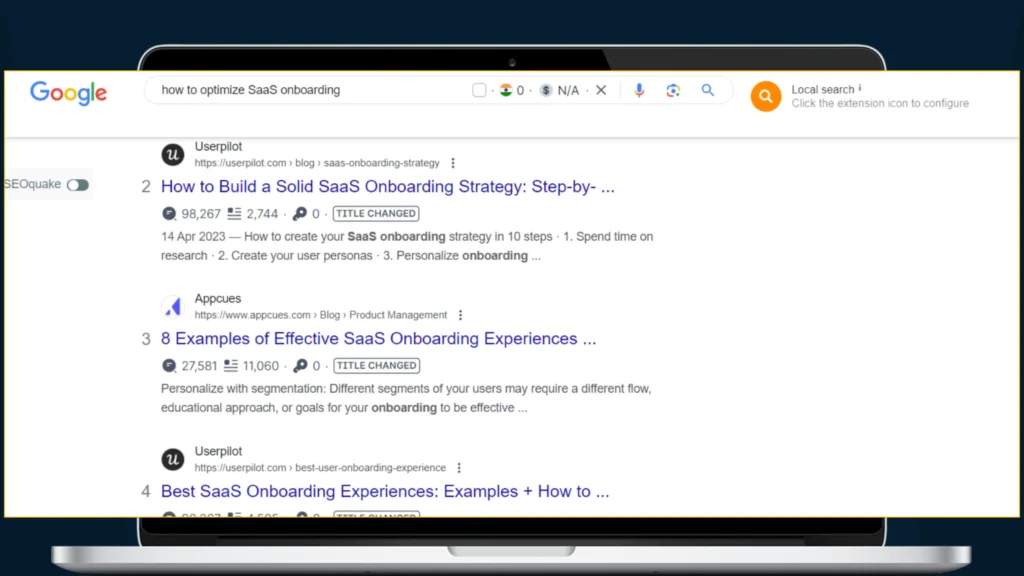
Task: Clear the search query with the X
Action: pos(601,90)
